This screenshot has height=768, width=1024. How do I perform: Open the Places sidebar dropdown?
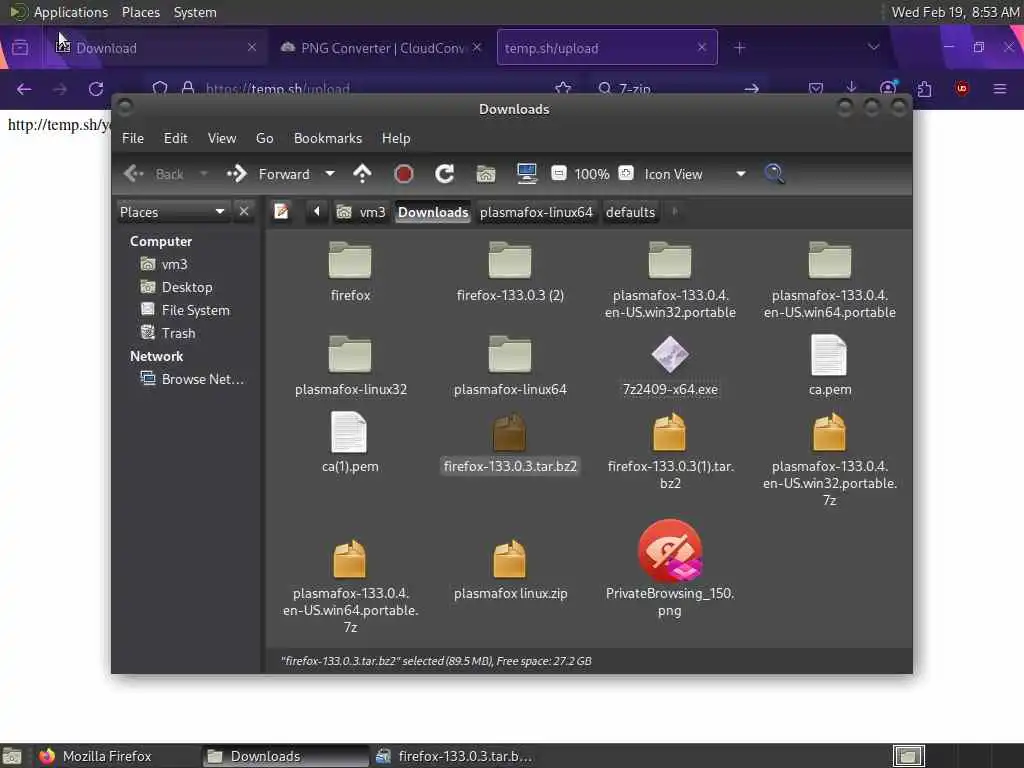click(172, 212)
